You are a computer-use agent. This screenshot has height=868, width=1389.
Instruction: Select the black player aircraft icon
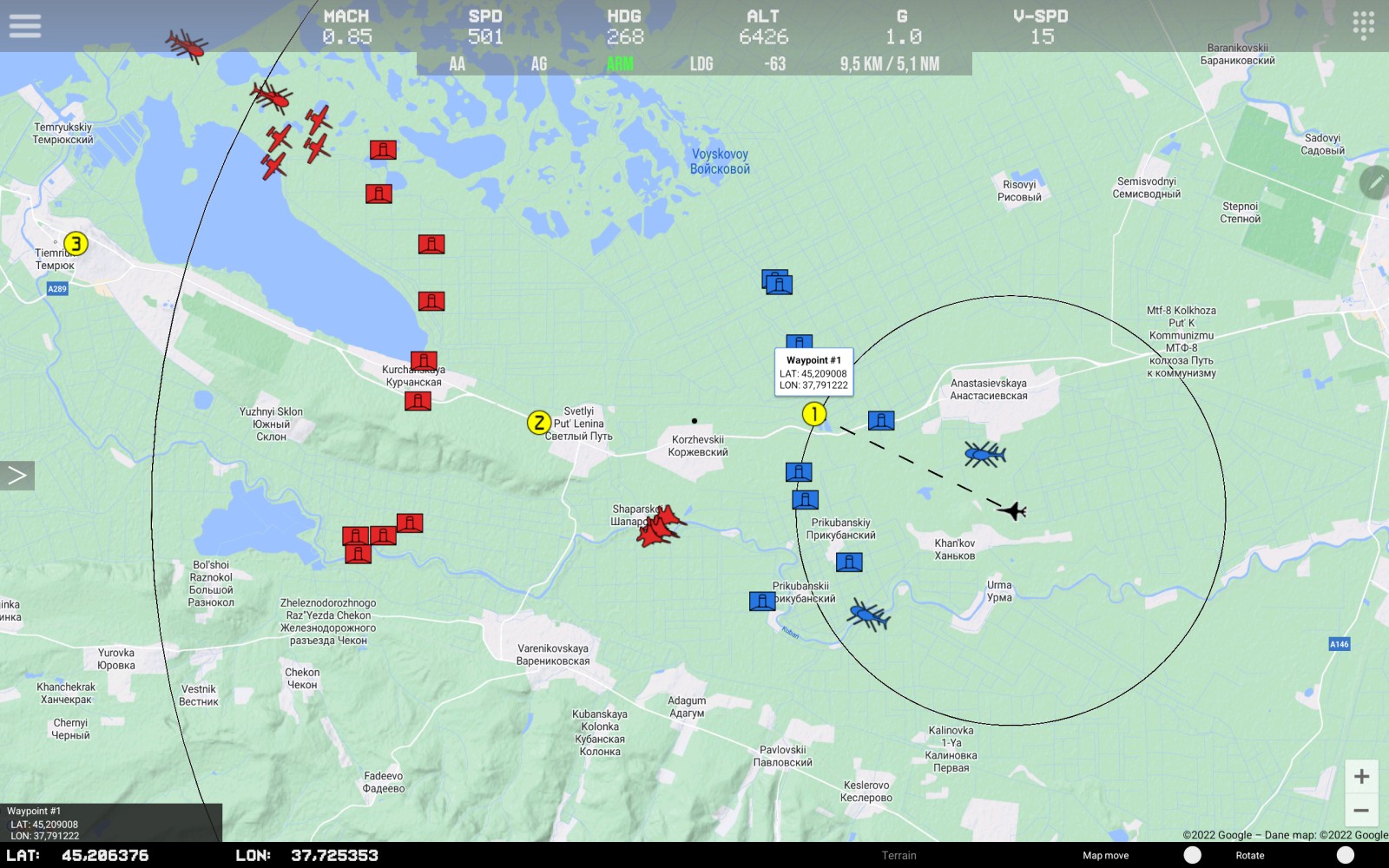point(1012,510)
